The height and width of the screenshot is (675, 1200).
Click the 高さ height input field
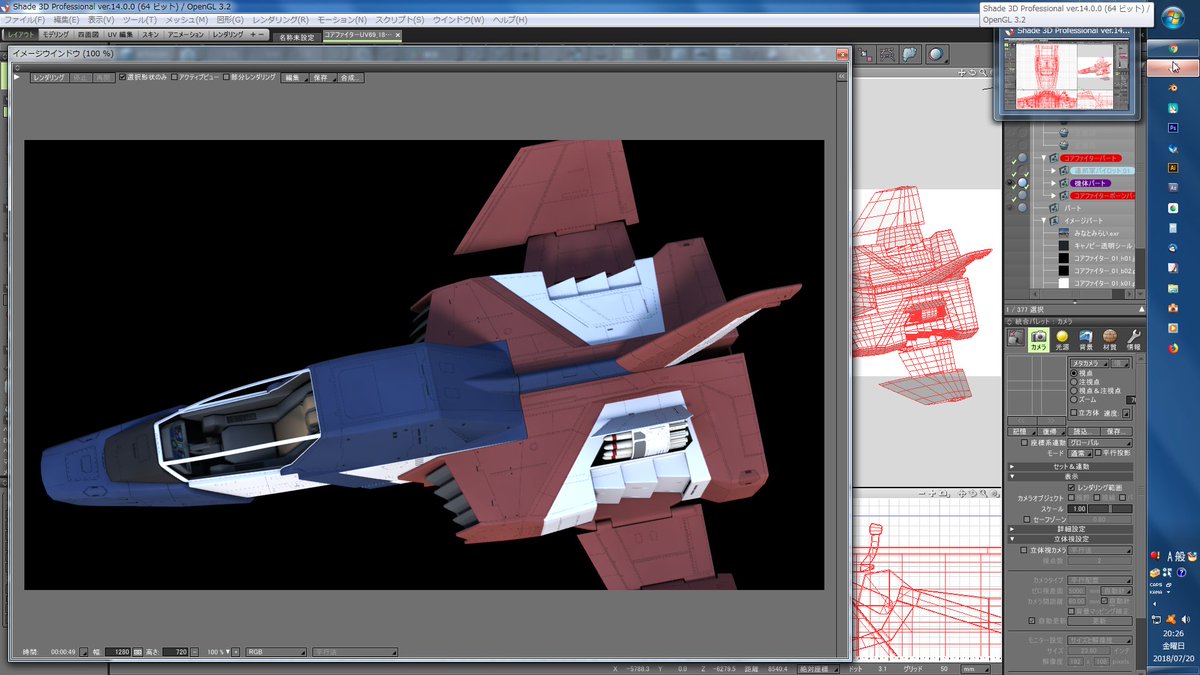coord(176,651)
